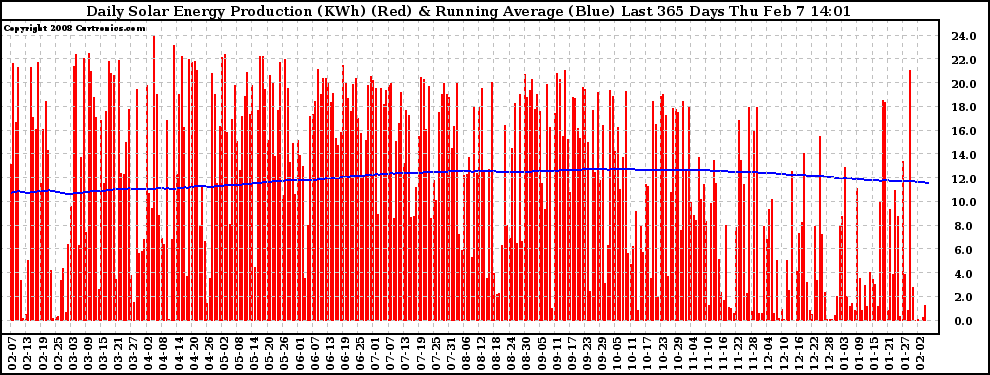Click the 20.0 y-axis label
Screen dimensions: 990x375
coord(964,84)
